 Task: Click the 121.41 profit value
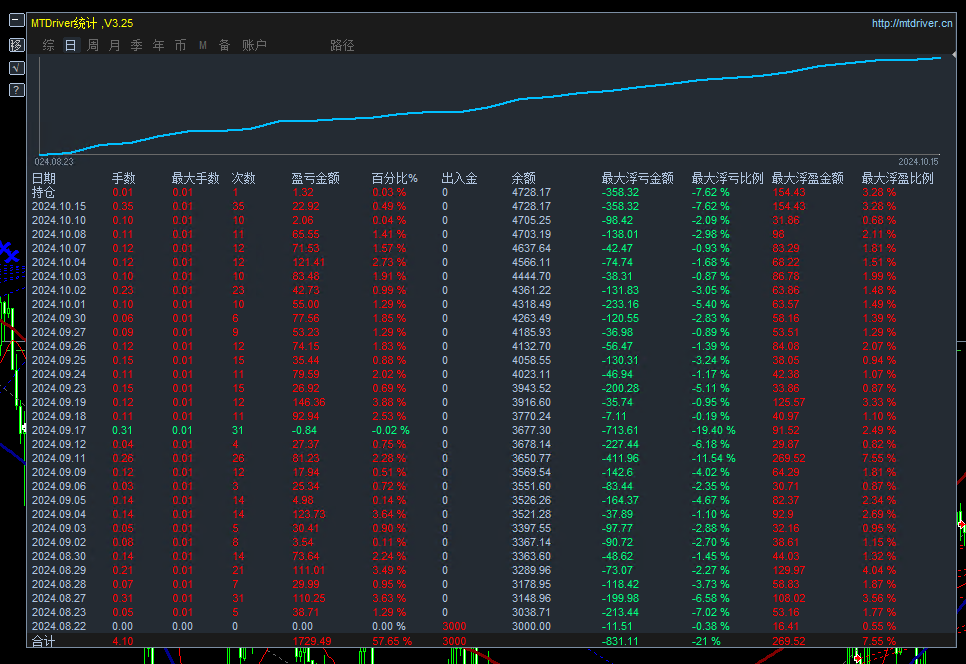tap(309, 262)
